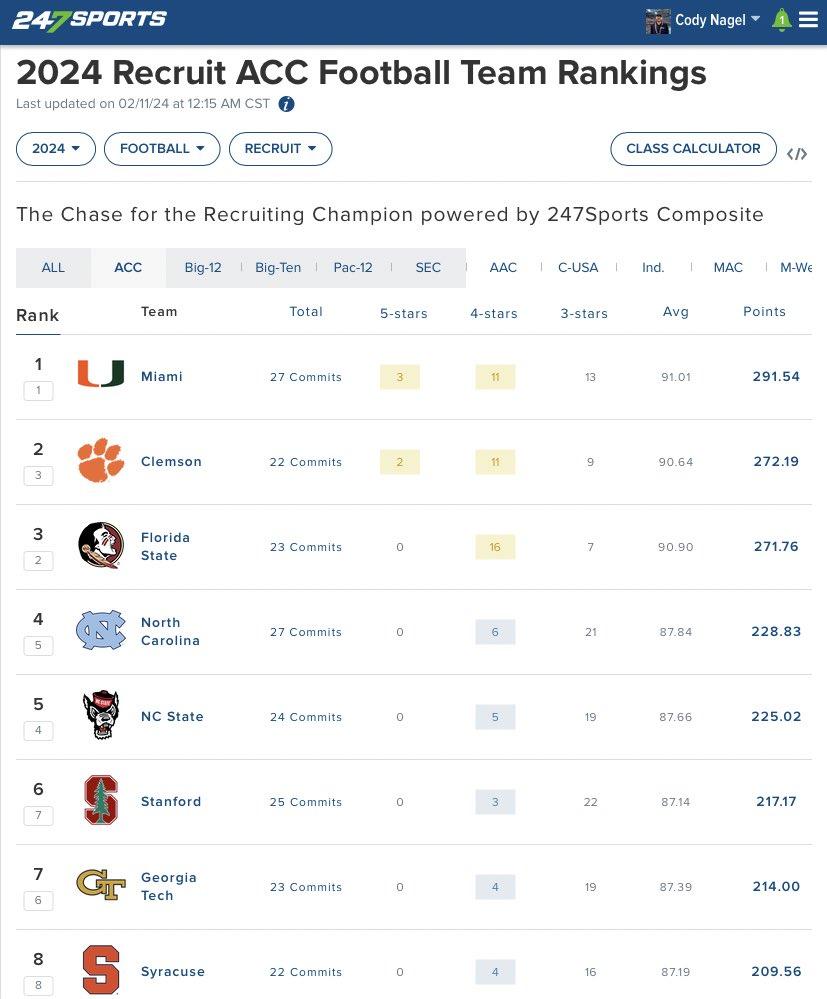Viewport: 827px width, 999px height.
Task: Switch to the SEC conference tab
Action: (x=428, y=268)
